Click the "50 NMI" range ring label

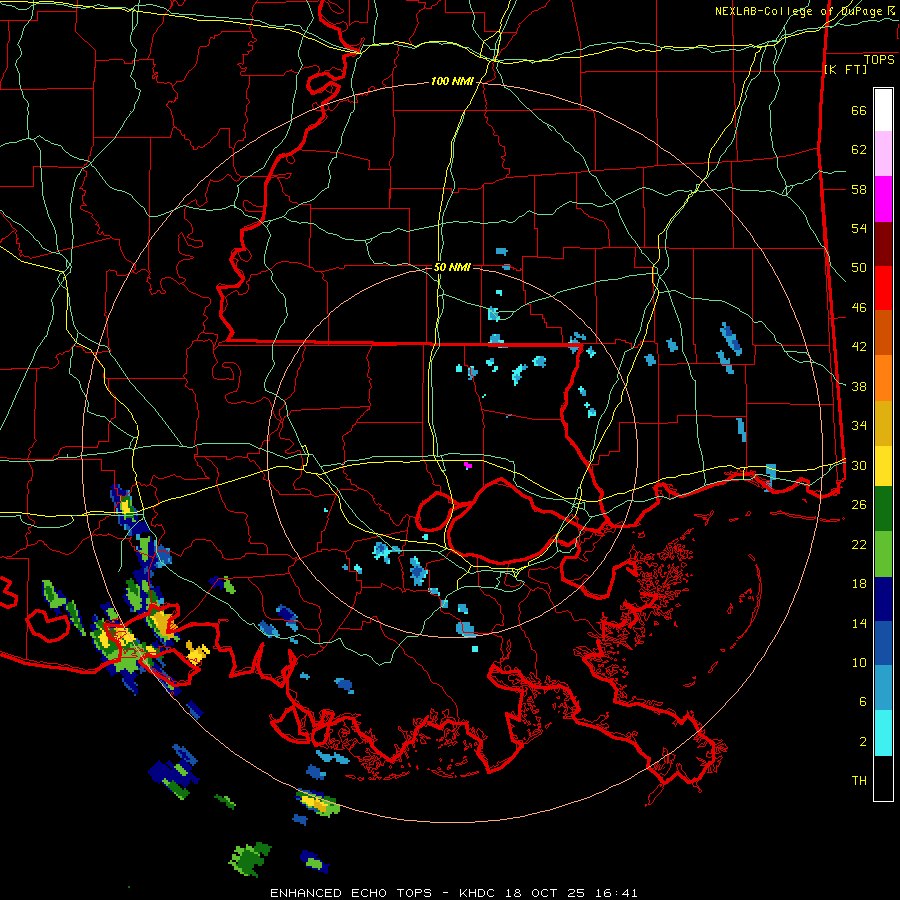(x=452, y=267)
